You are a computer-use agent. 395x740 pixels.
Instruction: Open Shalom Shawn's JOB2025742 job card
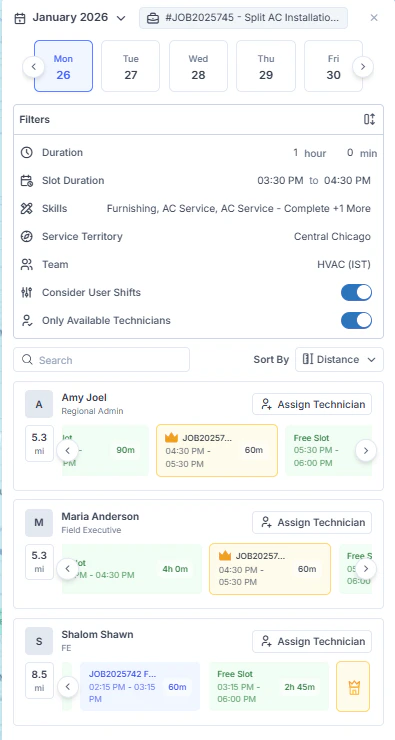click(x=140, y=687)
